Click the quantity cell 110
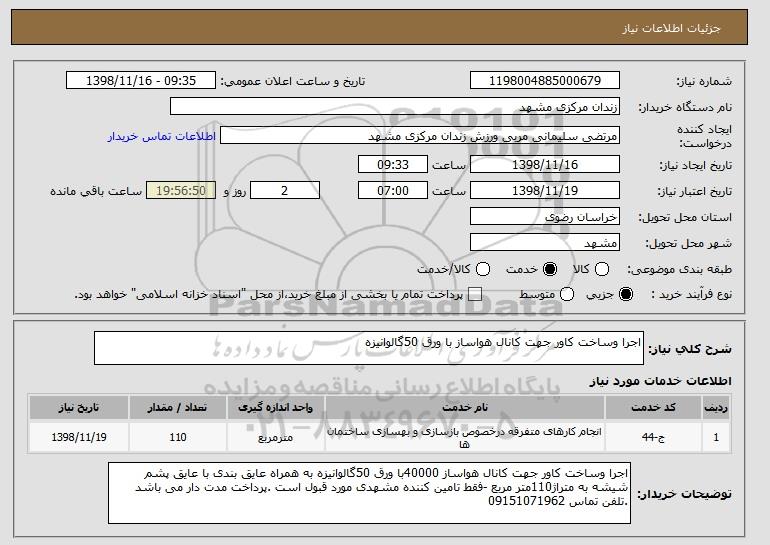 [178, 437]
